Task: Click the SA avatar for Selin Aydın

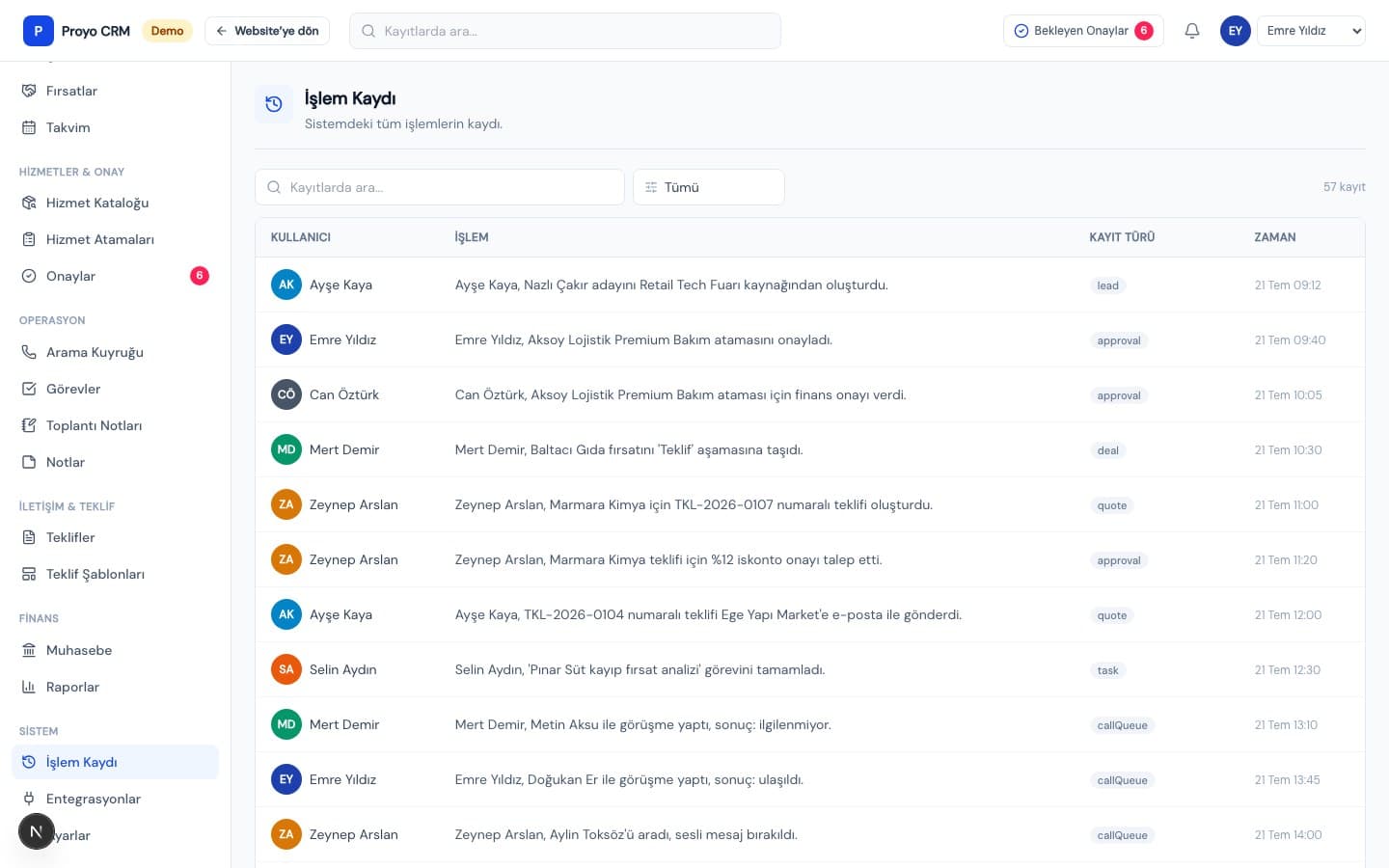Action: 286,669
